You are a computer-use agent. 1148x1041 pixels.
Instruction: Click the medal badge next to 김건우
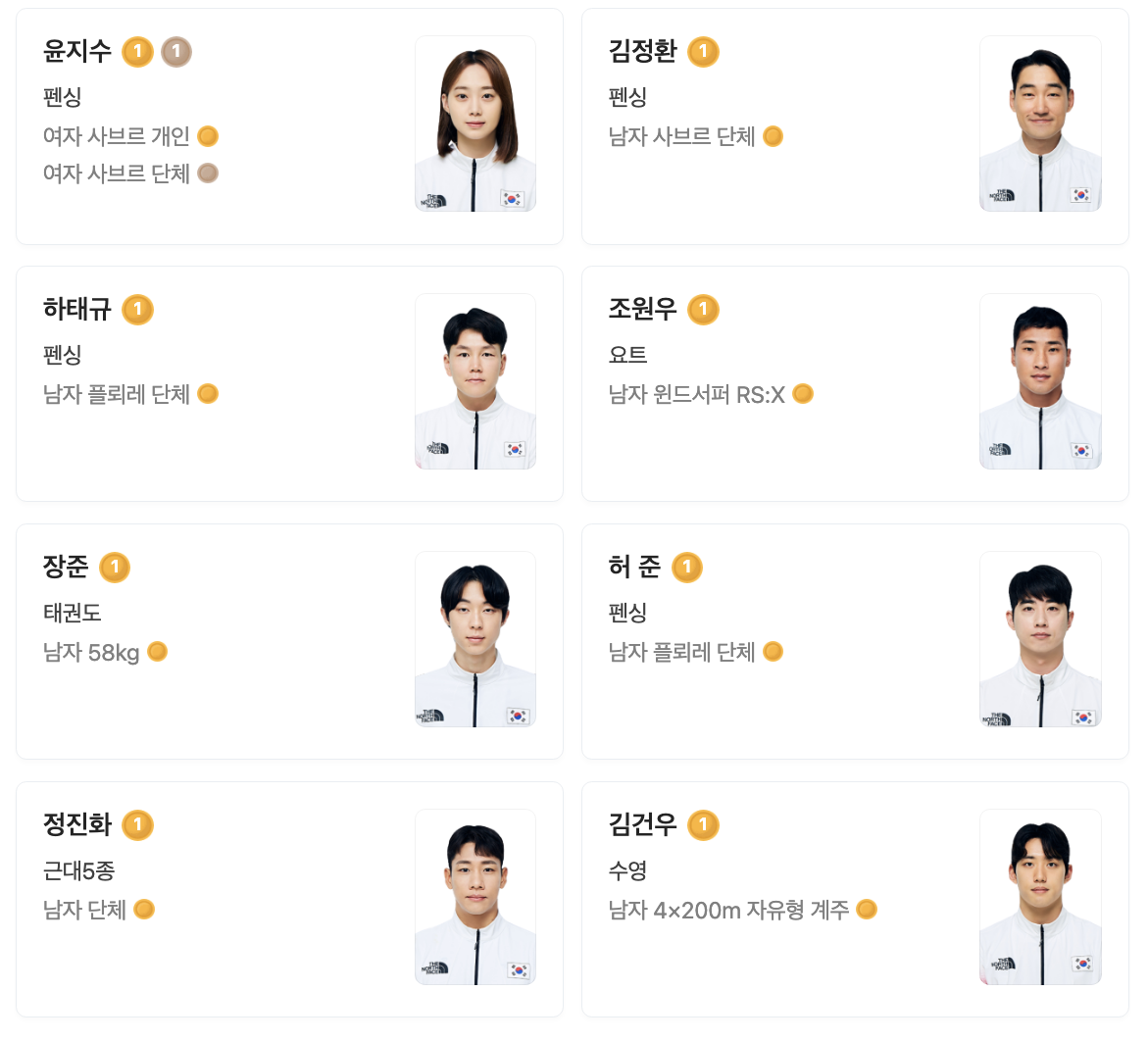click(703, 825)
